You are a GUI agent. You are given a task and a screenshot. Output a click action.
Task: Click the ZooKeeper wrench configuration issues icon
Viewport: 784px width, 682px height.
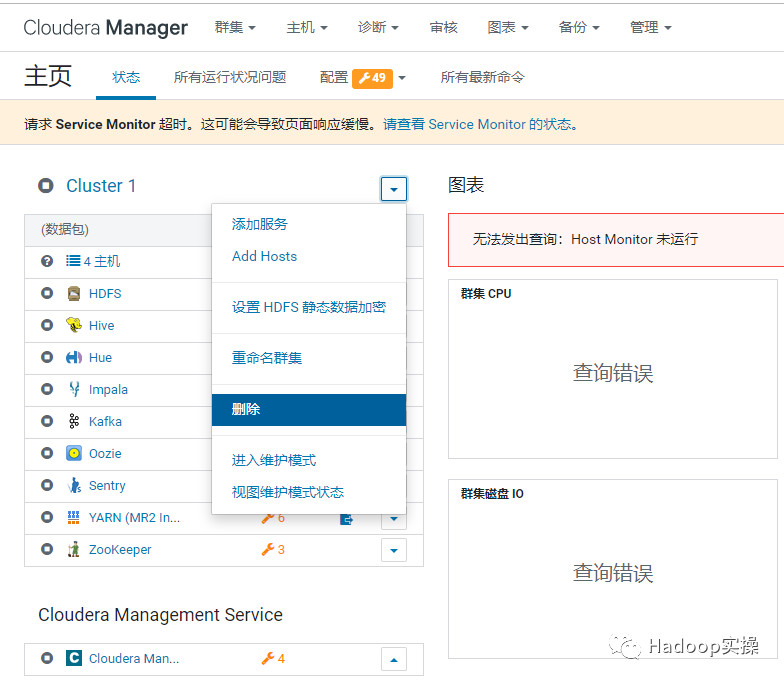[x=268, y=549]
